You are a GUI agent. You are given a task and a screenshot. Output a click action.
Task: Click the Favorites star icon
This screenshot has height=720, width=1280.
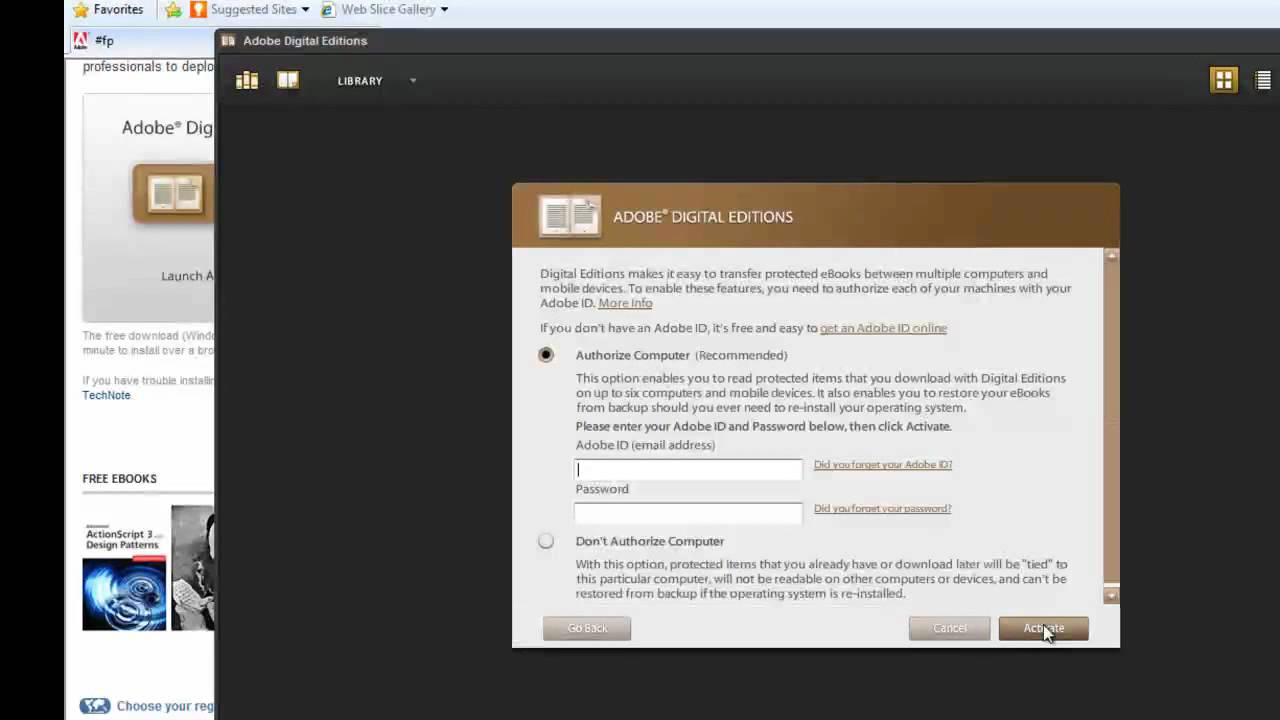coord(81,10)
